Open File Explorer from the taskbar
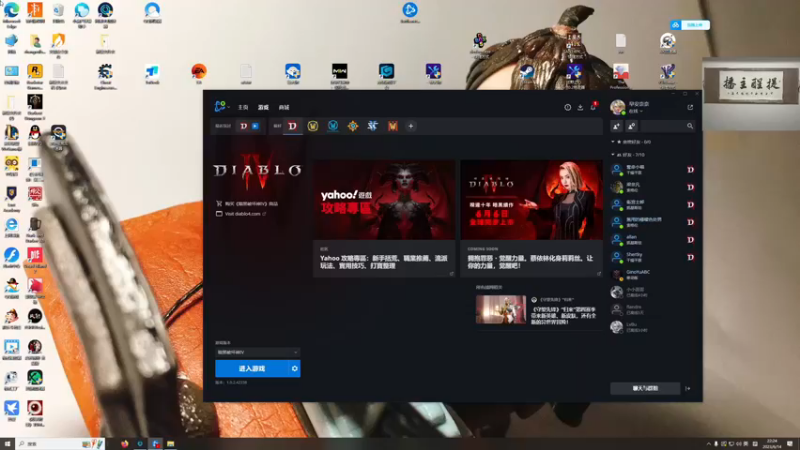 coord(170,444)
